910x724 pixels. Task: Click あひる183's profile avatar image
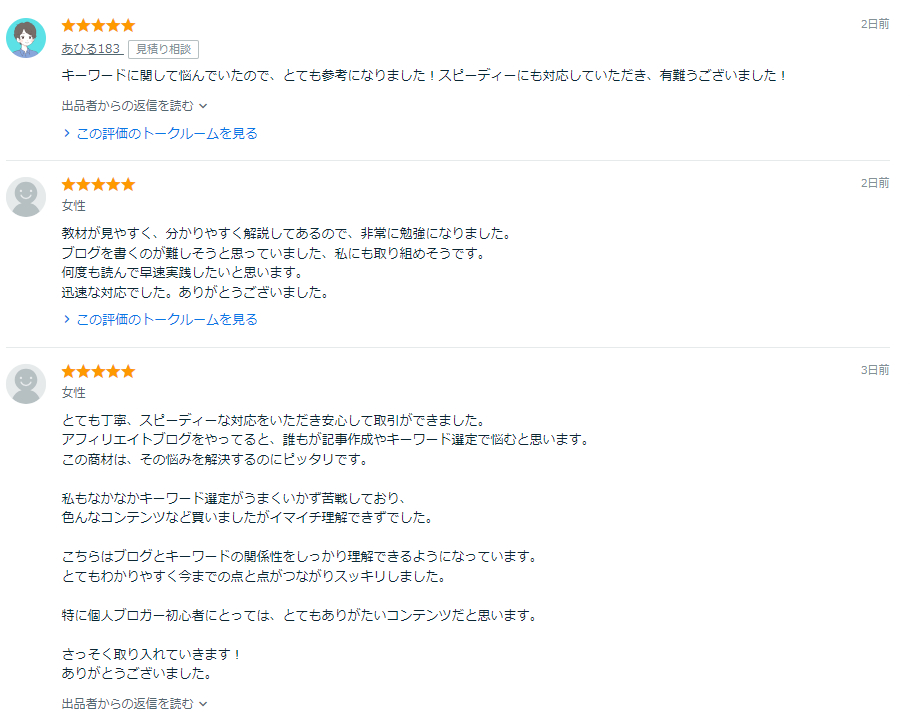(27, 35)
